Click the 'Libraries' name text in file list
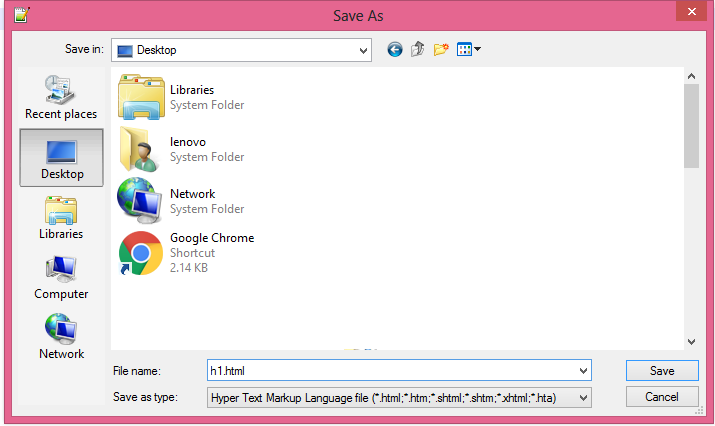 (x=192, y=90)
